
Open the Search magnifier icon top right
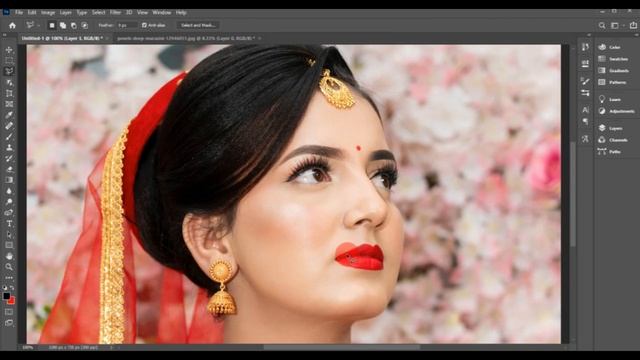(602, 25)
